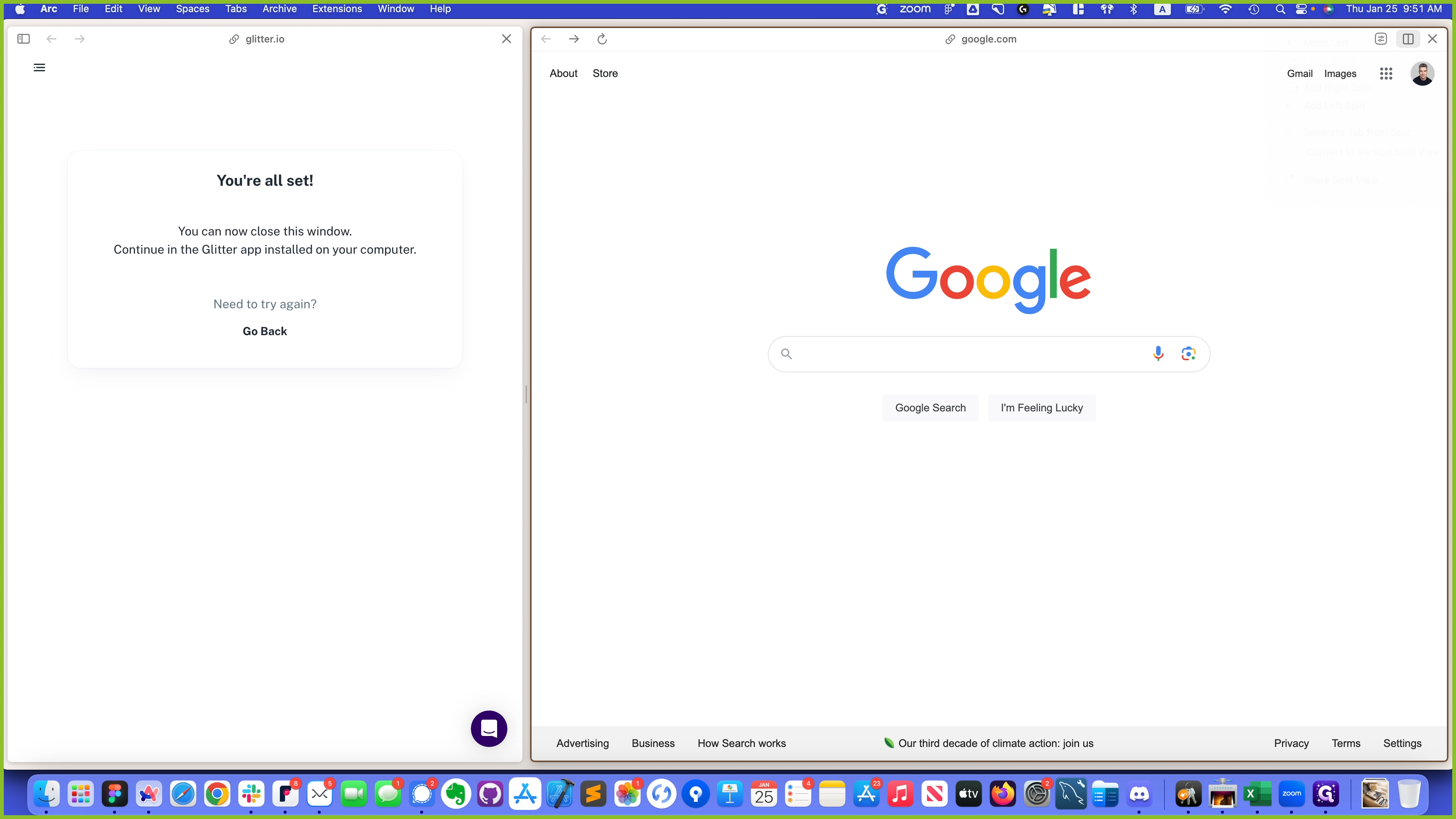Open the purple Intercom chat bubble
Image resolution: width=1456 pixels, height=819 pixels.
coord(489,728)
